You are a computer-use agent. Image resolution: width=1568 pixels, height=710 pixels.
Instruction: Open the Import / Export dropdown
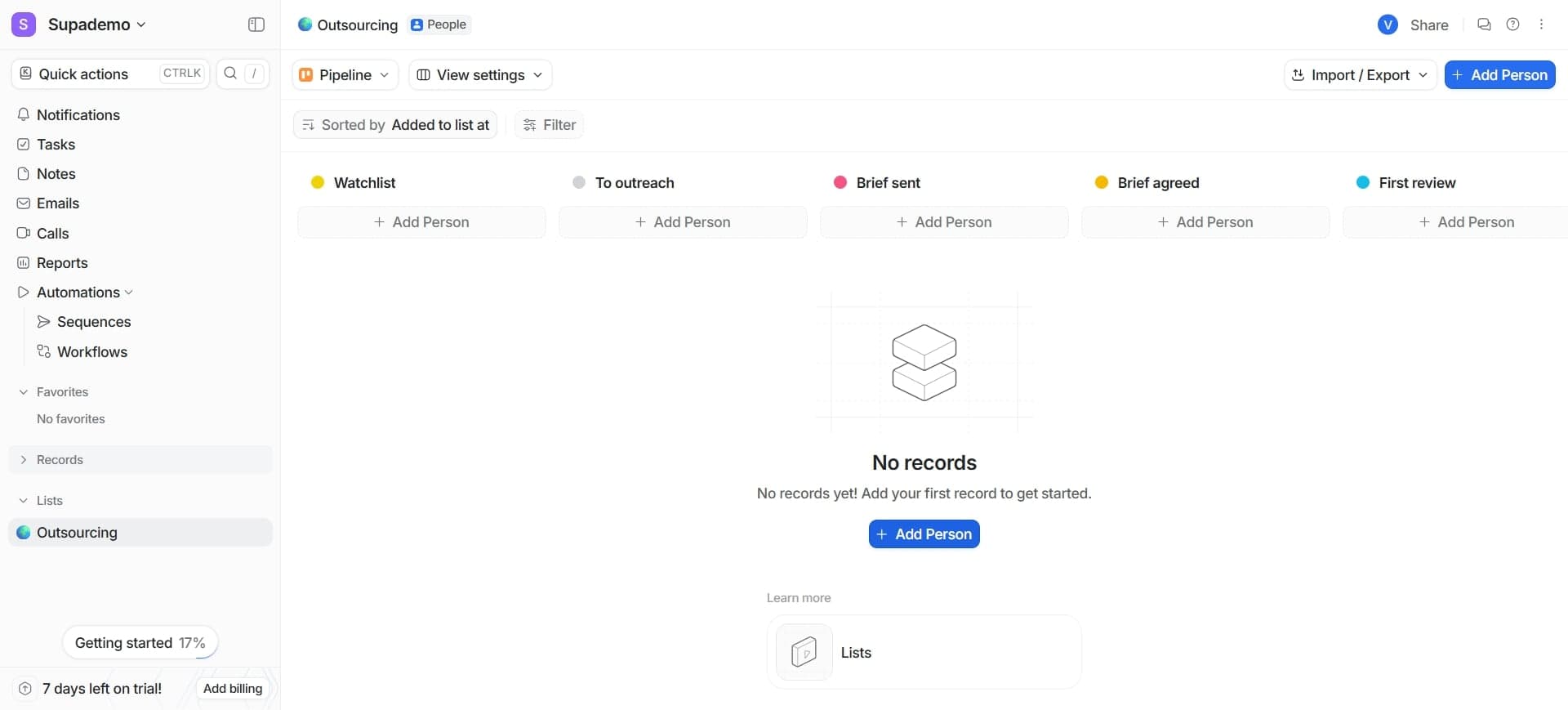pos(1360,75)
